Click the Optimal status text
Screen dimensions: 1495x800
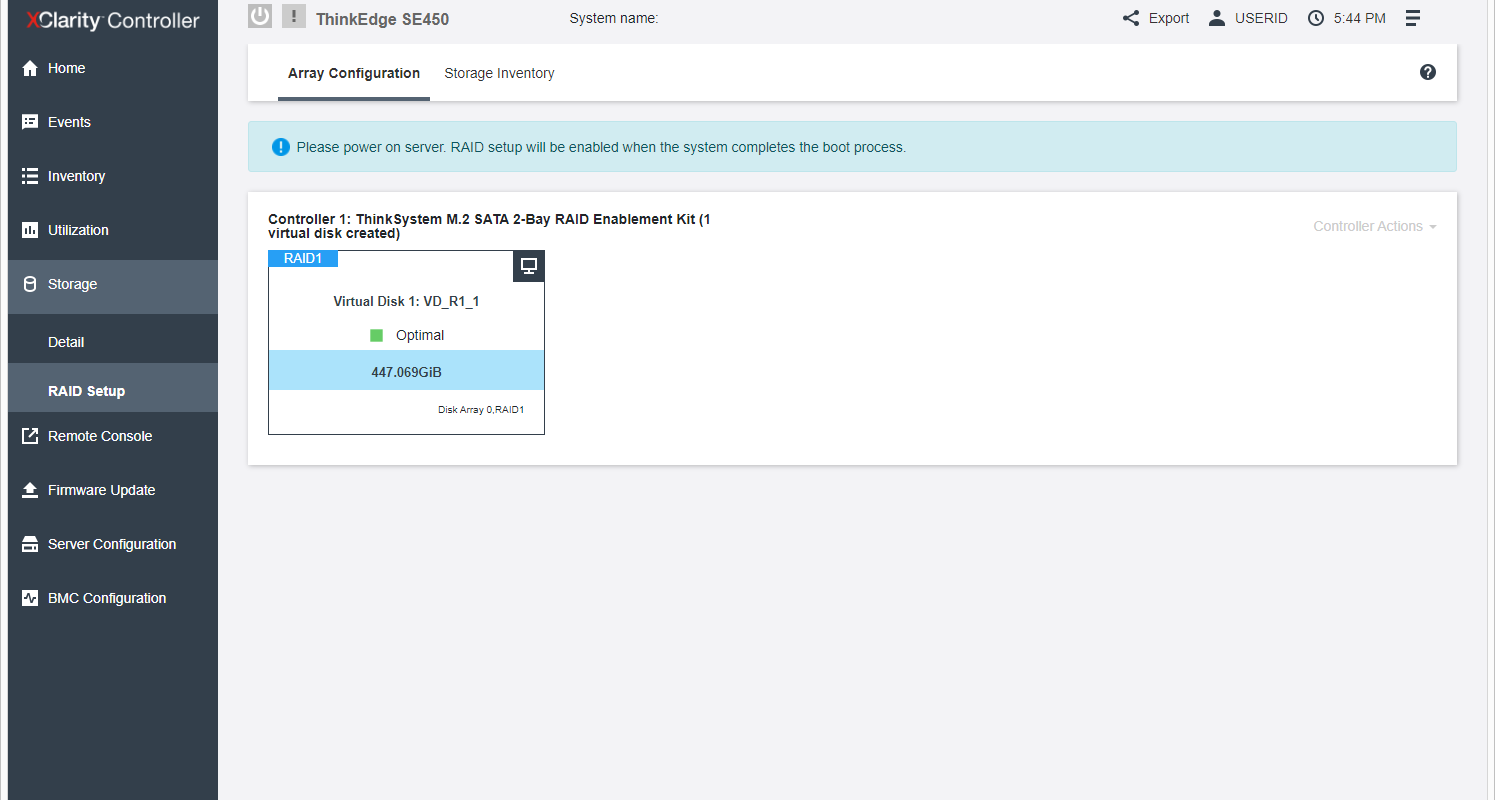(420, 336)
